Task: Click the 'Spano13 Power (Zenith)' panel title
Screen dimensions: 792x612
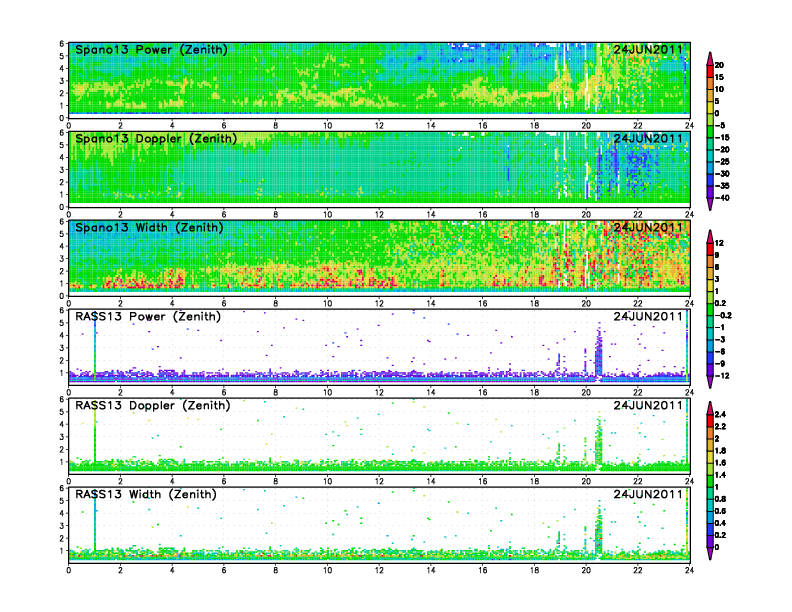Action: tap(151, 50)
